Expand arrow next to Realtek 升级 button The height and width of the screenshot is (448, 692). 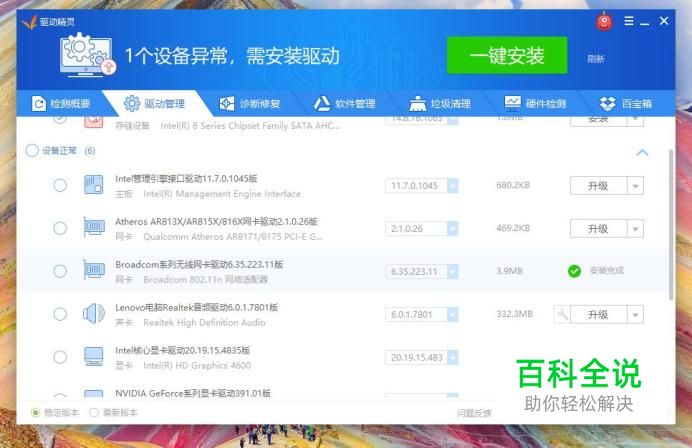[x=636, y=315]
